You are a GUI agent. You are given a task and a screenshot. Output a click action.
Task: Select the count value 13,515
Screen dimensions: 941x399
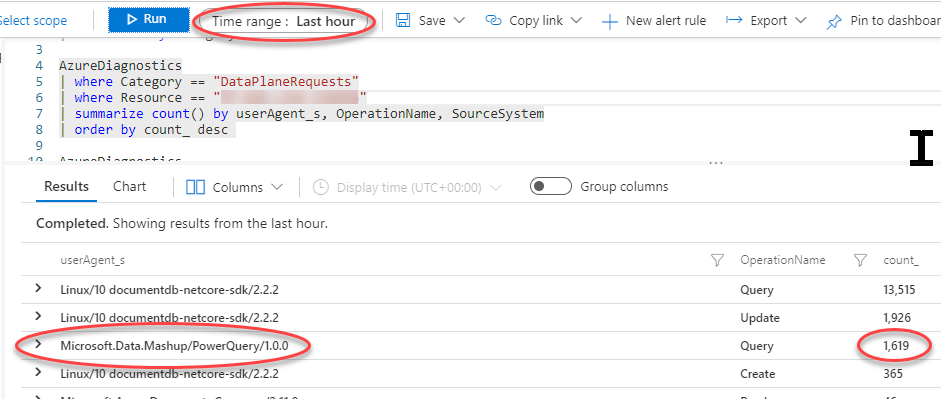[x=899, y=290]
